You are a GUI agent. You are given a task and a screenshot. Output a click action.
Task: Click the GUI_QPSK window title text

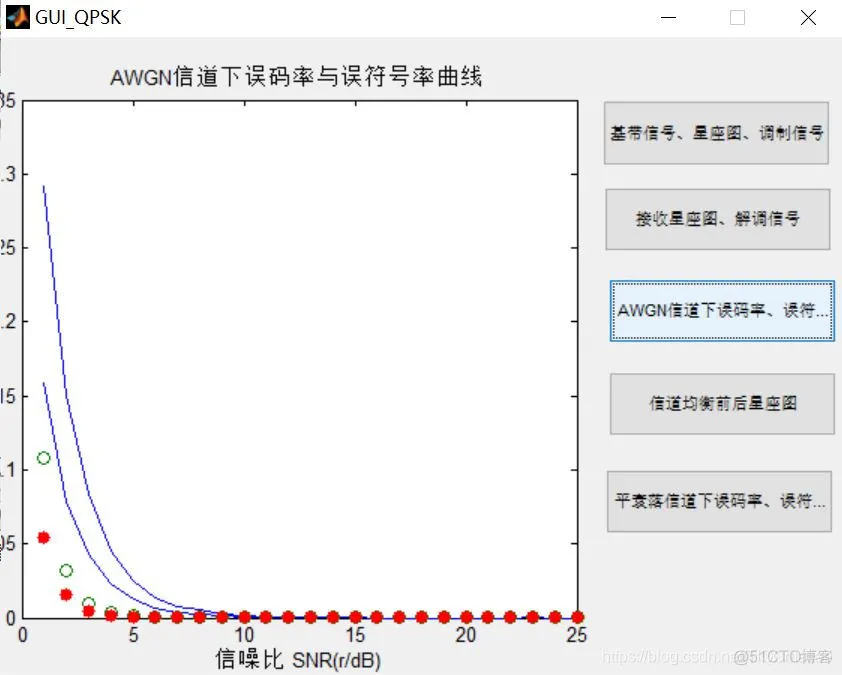[x=78, y=18]
